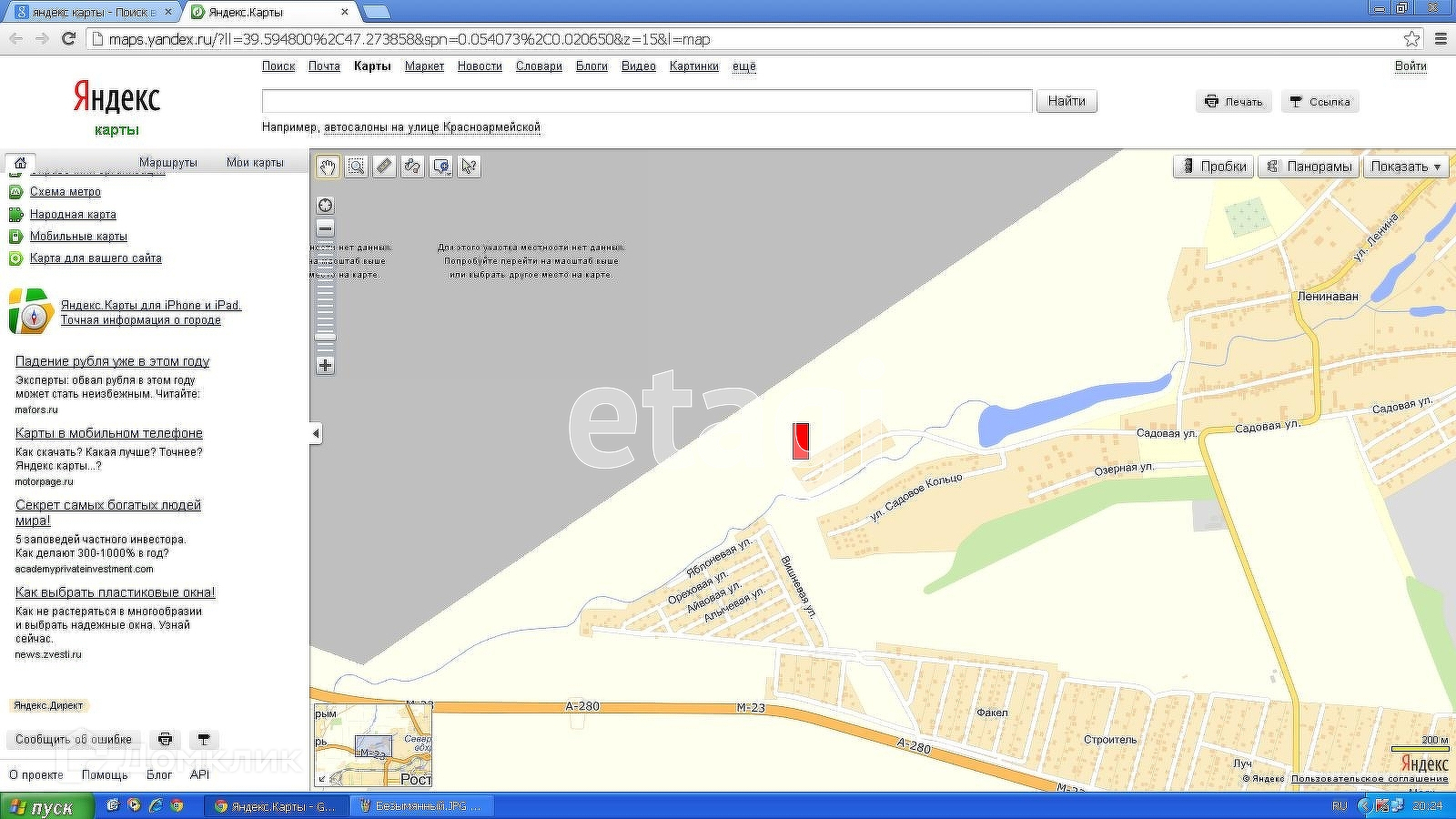Open the Показать dropdown menu
Screen dimensions: 1456x819
(x=1406, y=167)
